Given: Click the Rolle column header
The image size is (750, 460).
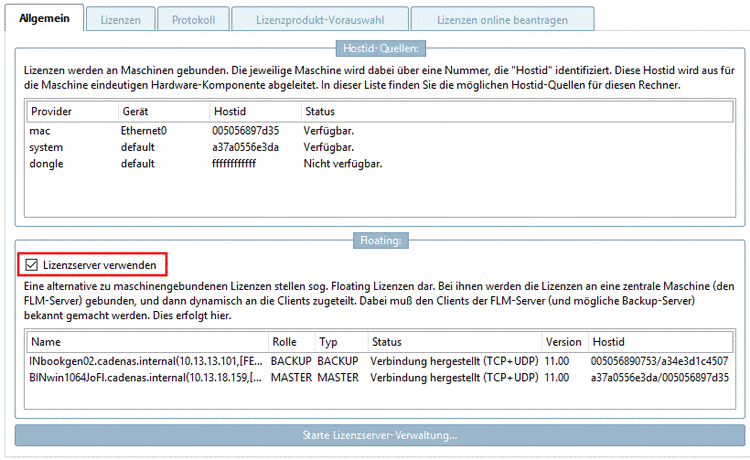Looking at the screenshot, I should (x=291, y=342).
